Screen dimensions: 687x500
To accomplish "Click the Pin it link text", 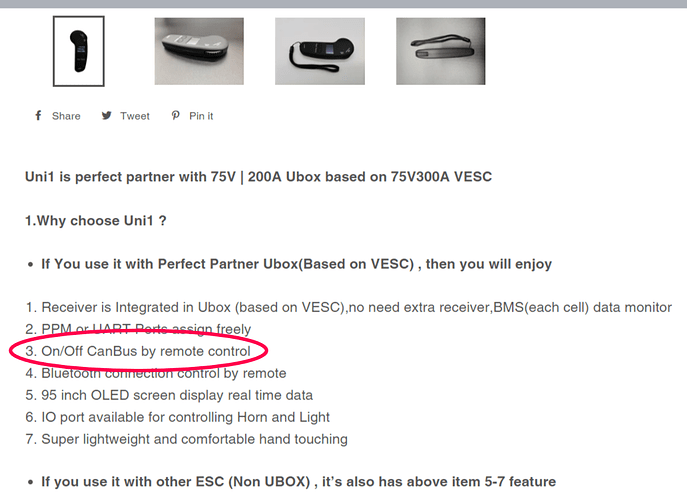I will (201, 116).
